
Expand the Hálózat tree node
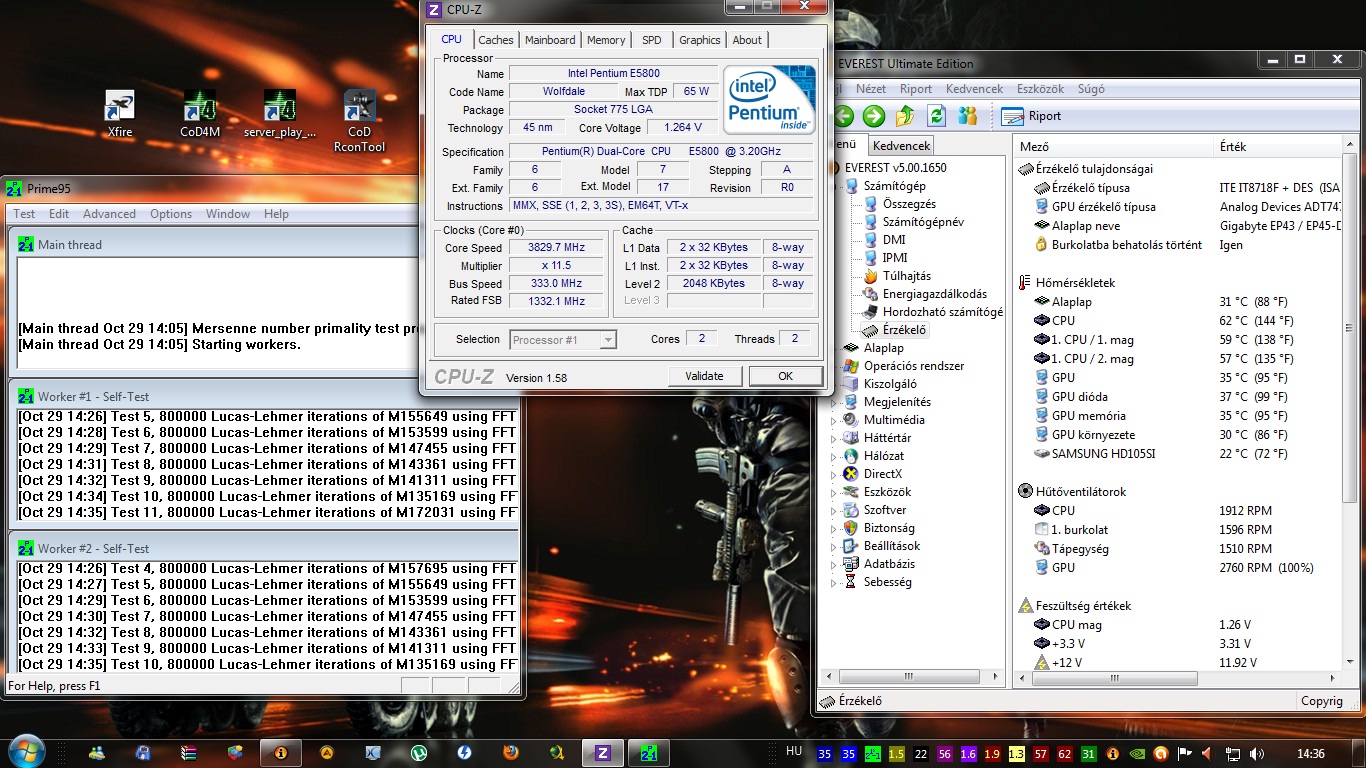pyautogui.click(x=834, y=456)
